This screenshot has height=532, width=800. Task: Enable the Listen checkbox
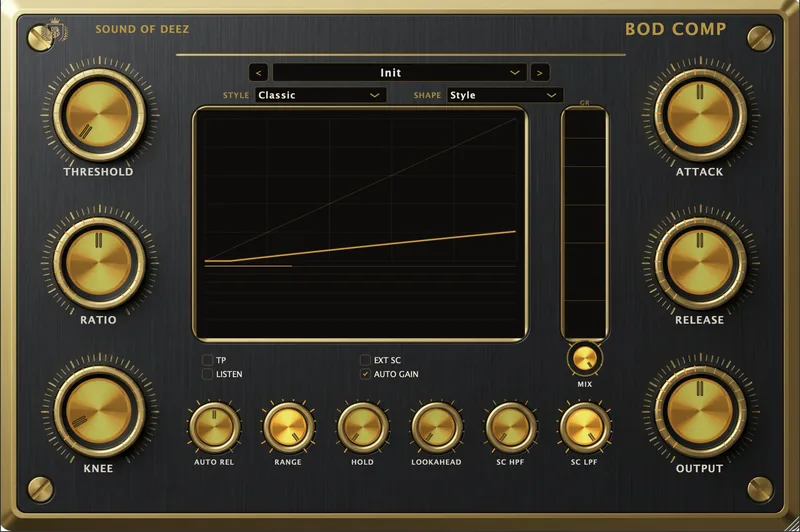click(x=207, y=374)
